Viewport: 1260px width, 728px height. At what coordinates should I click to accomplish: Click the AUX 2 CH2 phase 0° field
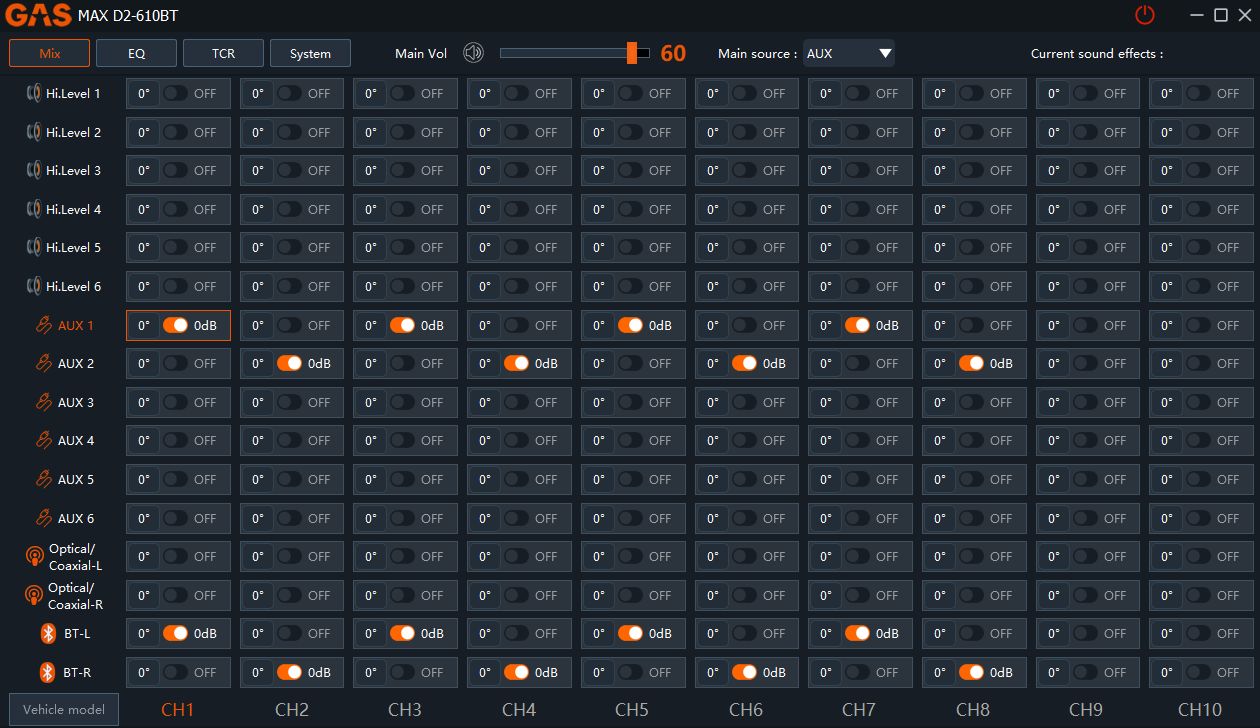pos(258,364)
